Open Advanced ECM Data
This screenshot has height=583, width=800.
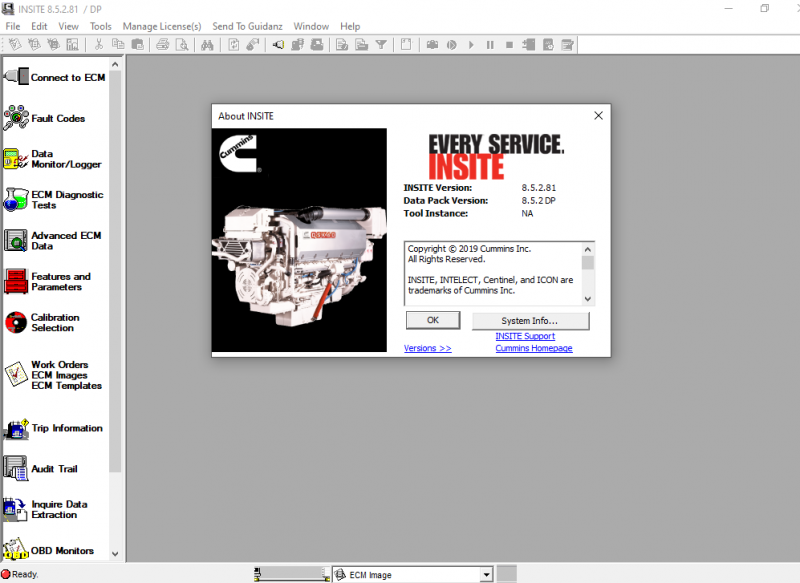(53, 240)
